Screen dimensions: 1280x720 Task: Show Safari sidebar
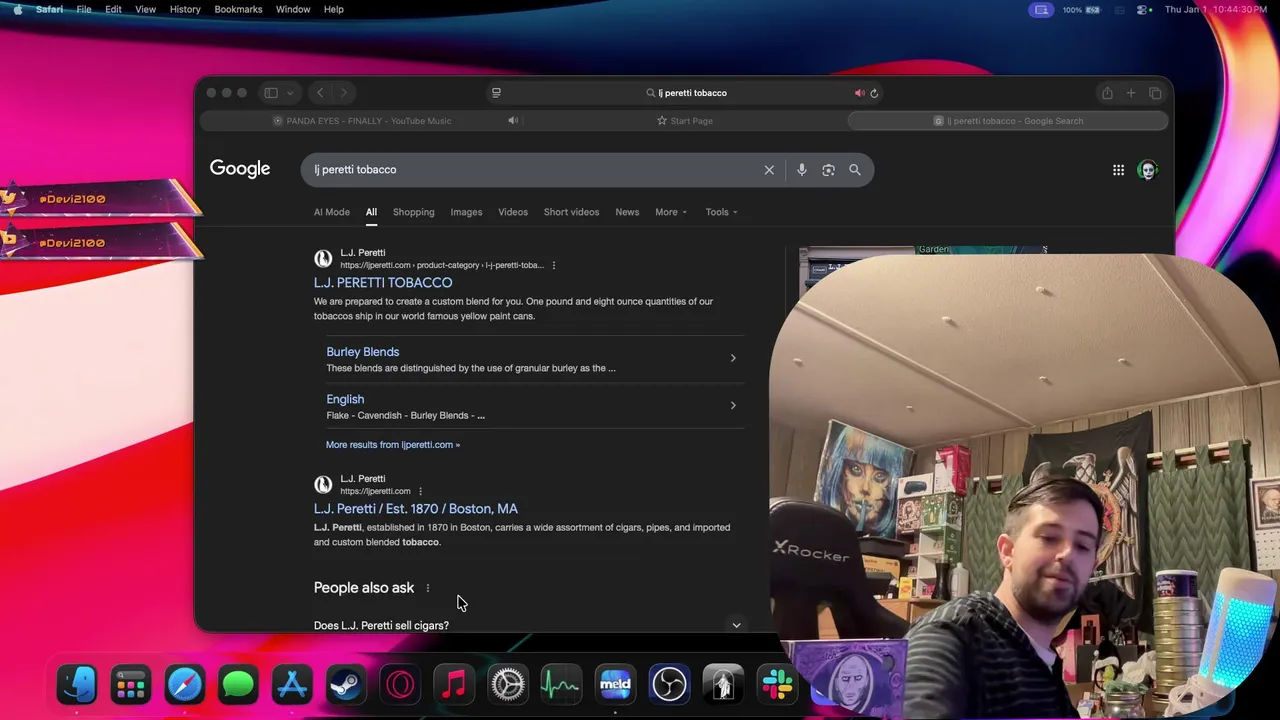pyautogui.click(x=270, y=93)
